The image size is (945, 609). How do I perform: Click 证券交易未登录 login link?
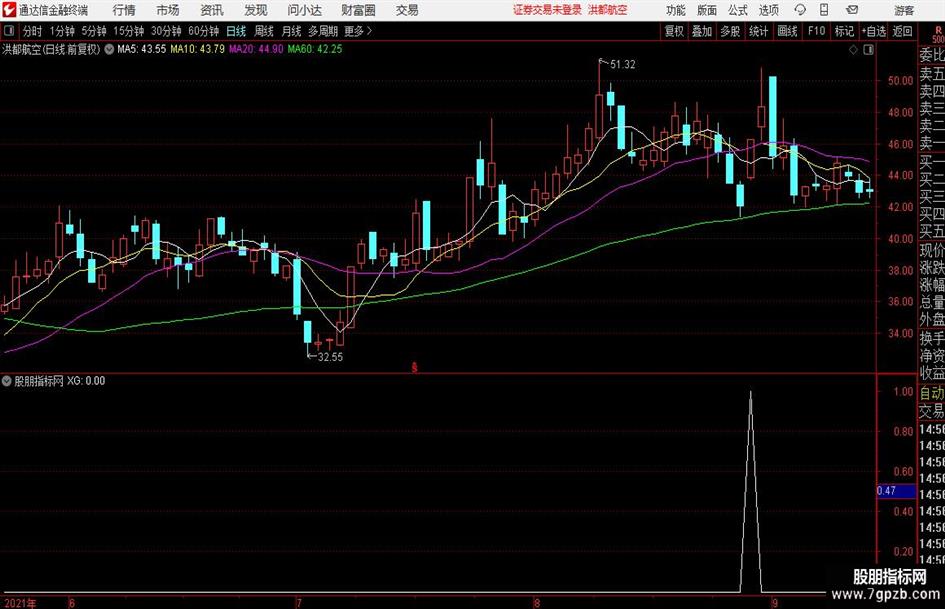547,10
